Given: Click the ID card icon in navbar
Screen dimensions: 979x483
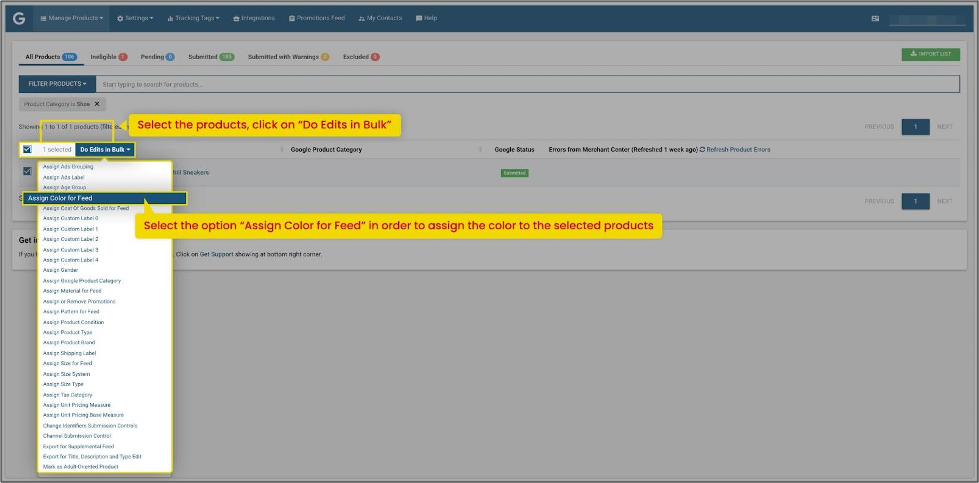Looking at the screenshot, I should point(875,19).
